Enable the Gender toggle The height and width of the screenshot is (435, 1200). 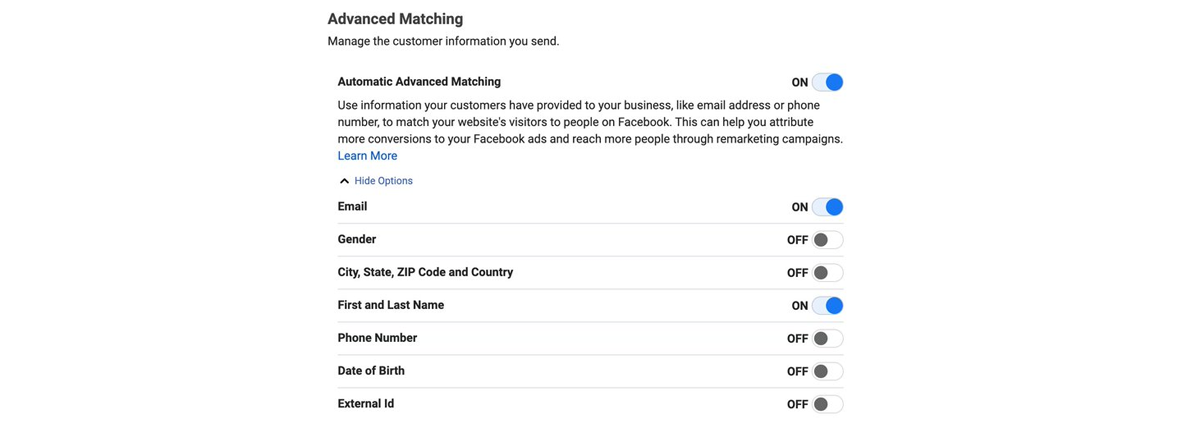coord(827,240)
